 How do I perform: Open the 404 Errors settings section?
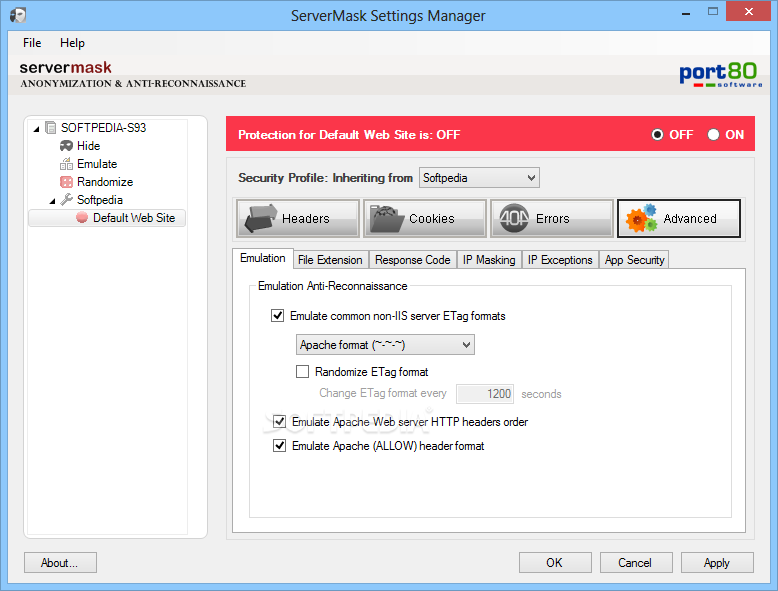pyautogui.click(x=552, y=219)
